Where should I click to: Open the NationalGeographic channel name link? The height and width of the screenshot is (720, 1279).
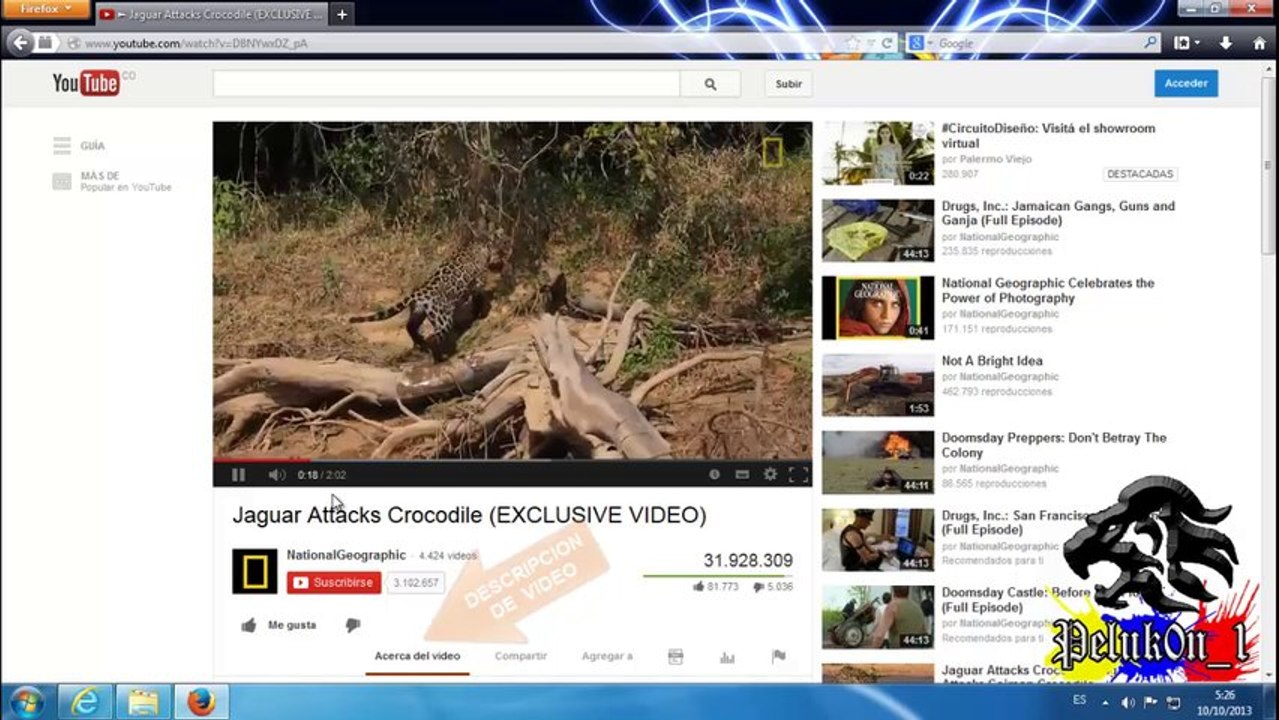[x=346, y=555]
